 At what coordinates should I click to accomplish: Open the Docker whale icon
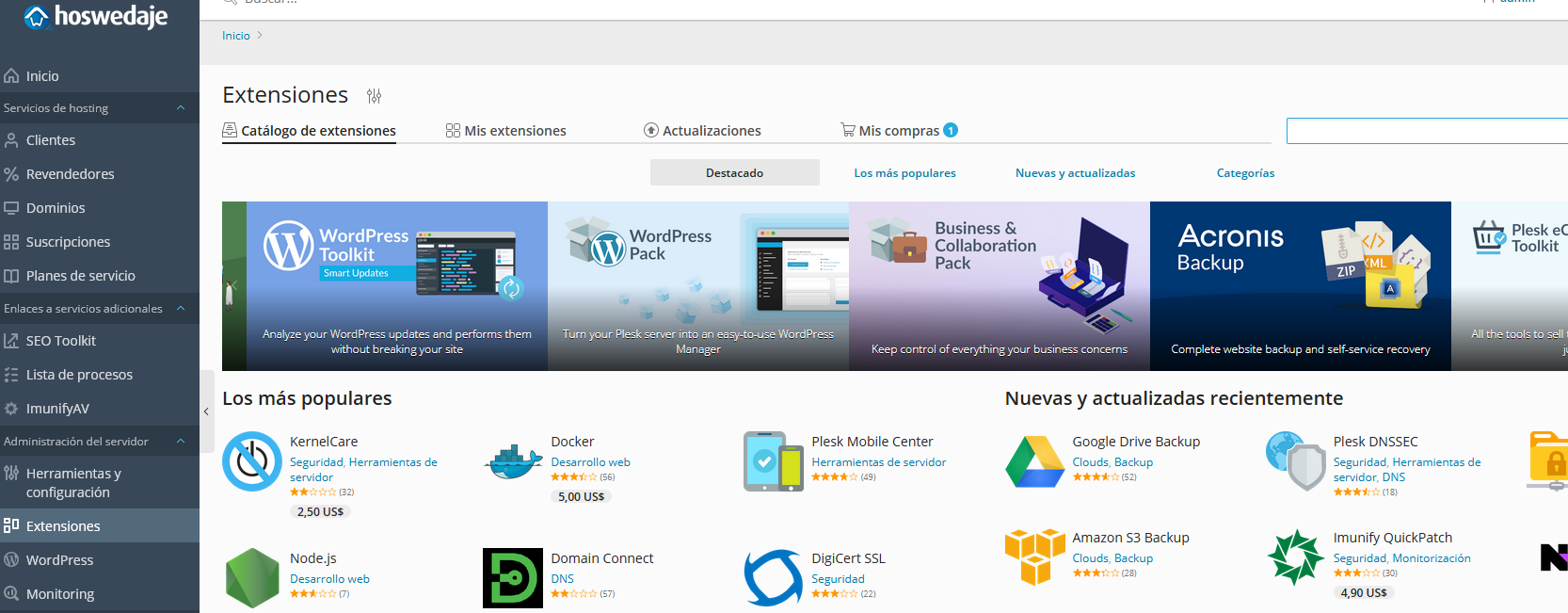click(x=513, y=461)
